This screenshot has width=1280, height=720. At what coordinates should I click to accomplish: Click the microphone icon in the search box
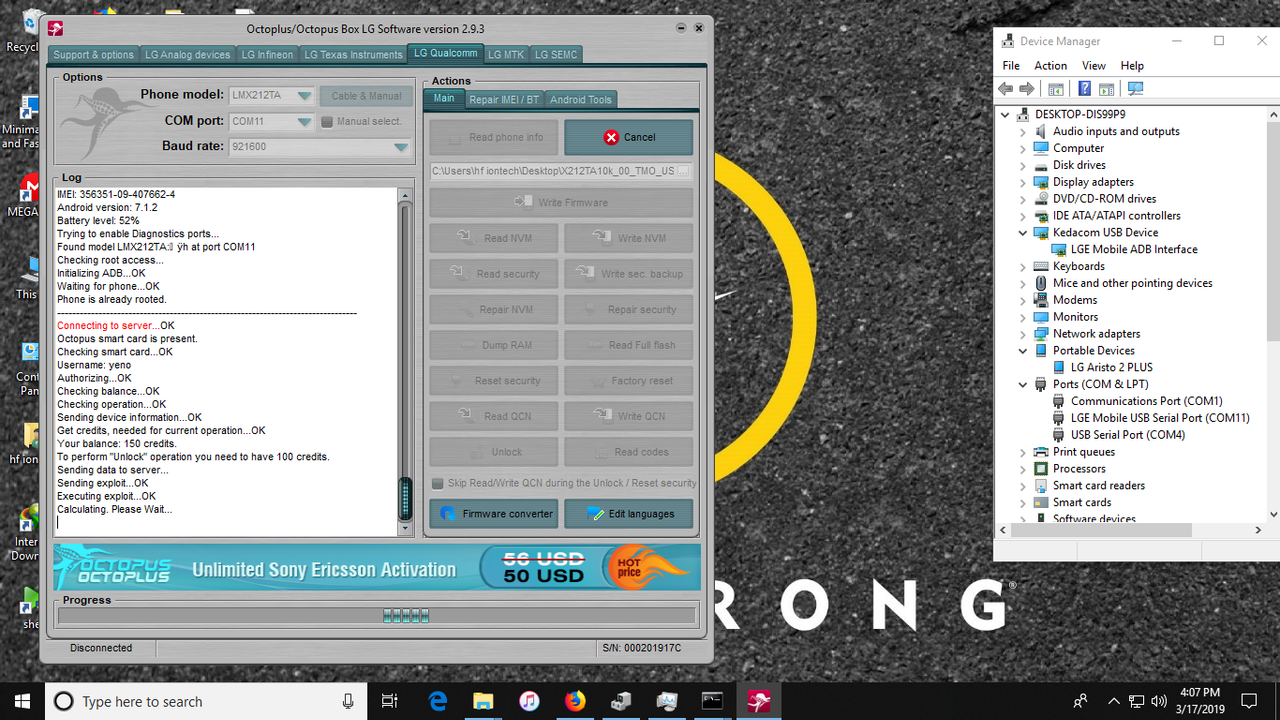(348, 701)
